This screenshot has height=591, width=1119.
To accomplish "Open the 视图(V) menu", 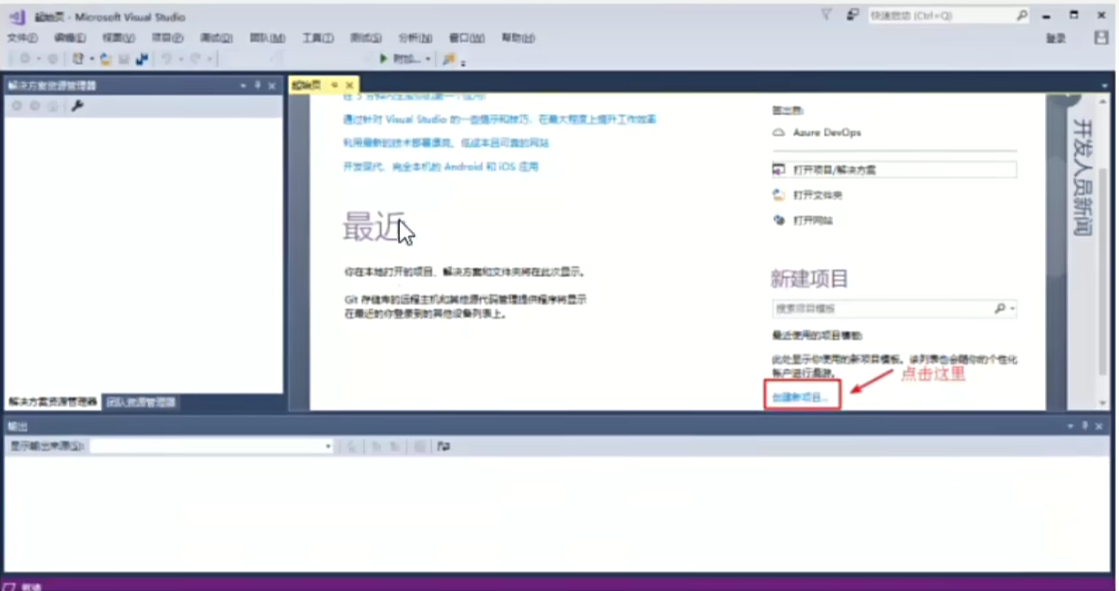I will (118, 38).
